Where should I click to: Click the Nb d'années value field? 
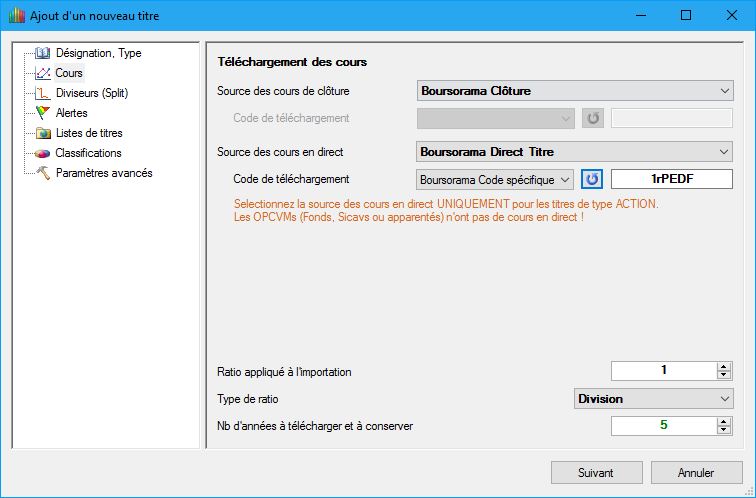pyautogui.click(x=663, y=426)
